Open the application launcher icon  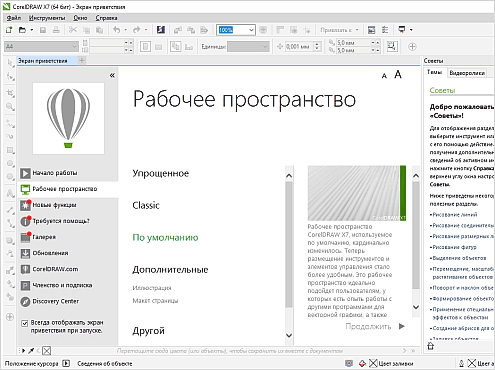(402, 30)
